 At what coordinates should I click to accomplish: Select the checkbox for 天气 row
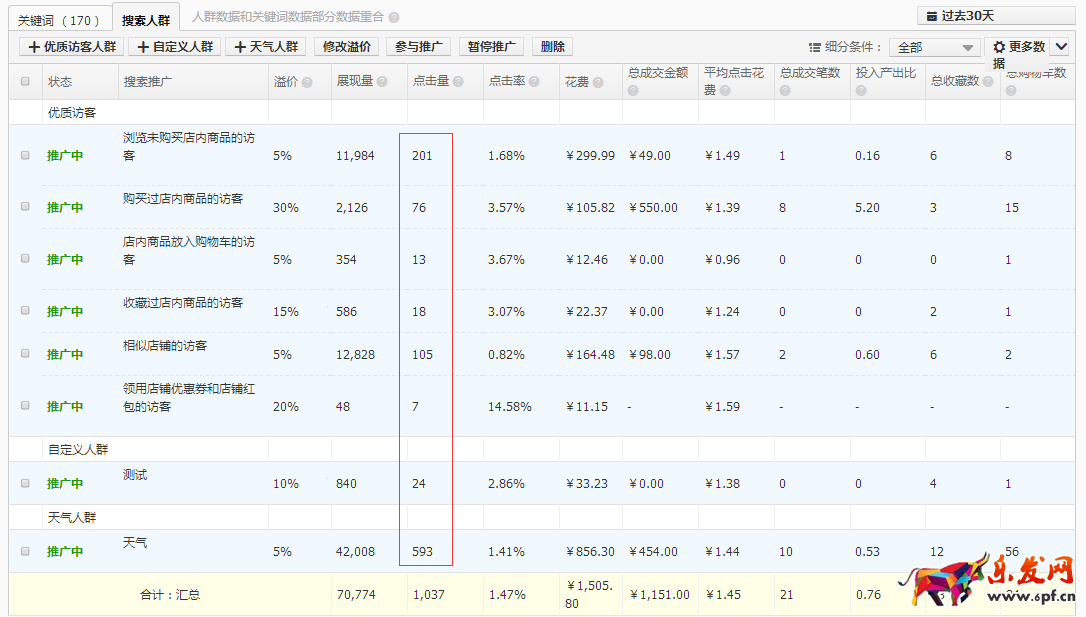tap(25, 551)
